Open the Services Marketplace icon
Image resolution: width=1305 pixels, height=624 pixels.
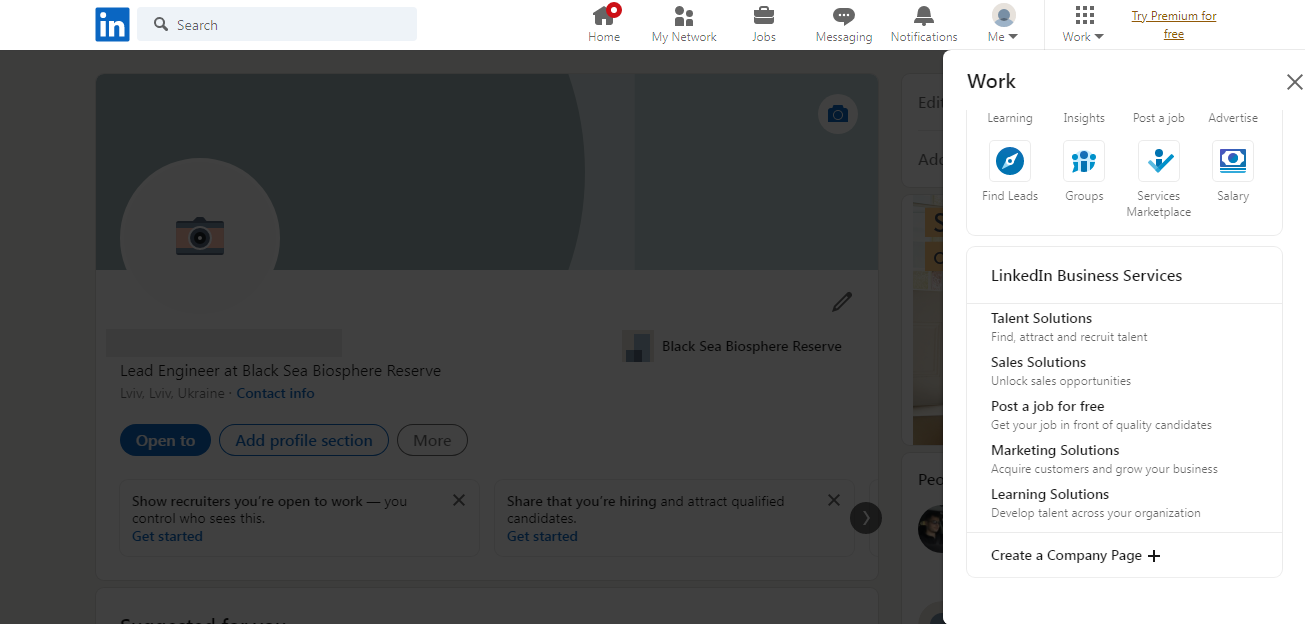[x=1158, y=161]
